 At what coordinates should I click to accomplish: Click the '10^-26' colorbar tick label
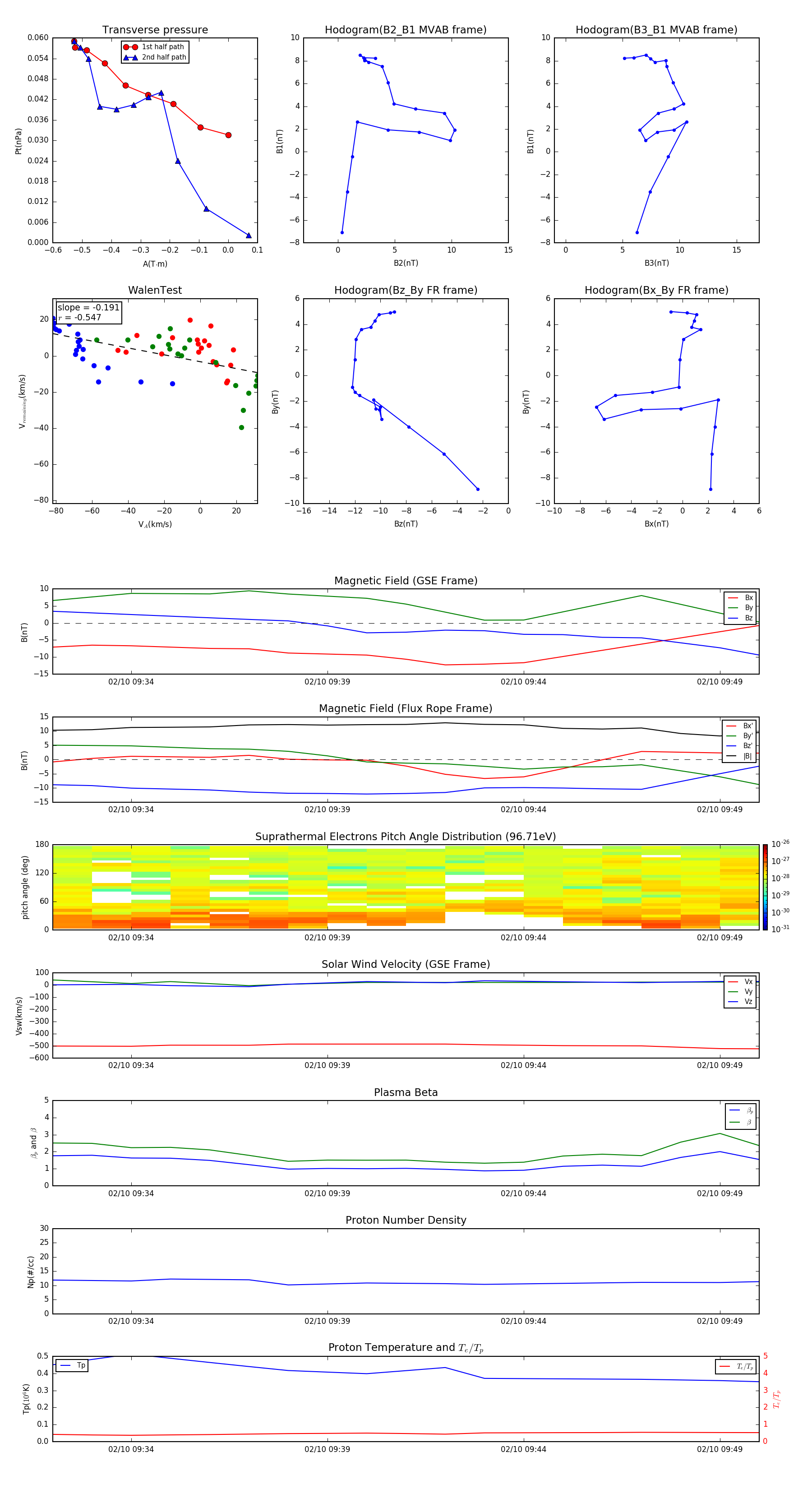tap(780, 844)
